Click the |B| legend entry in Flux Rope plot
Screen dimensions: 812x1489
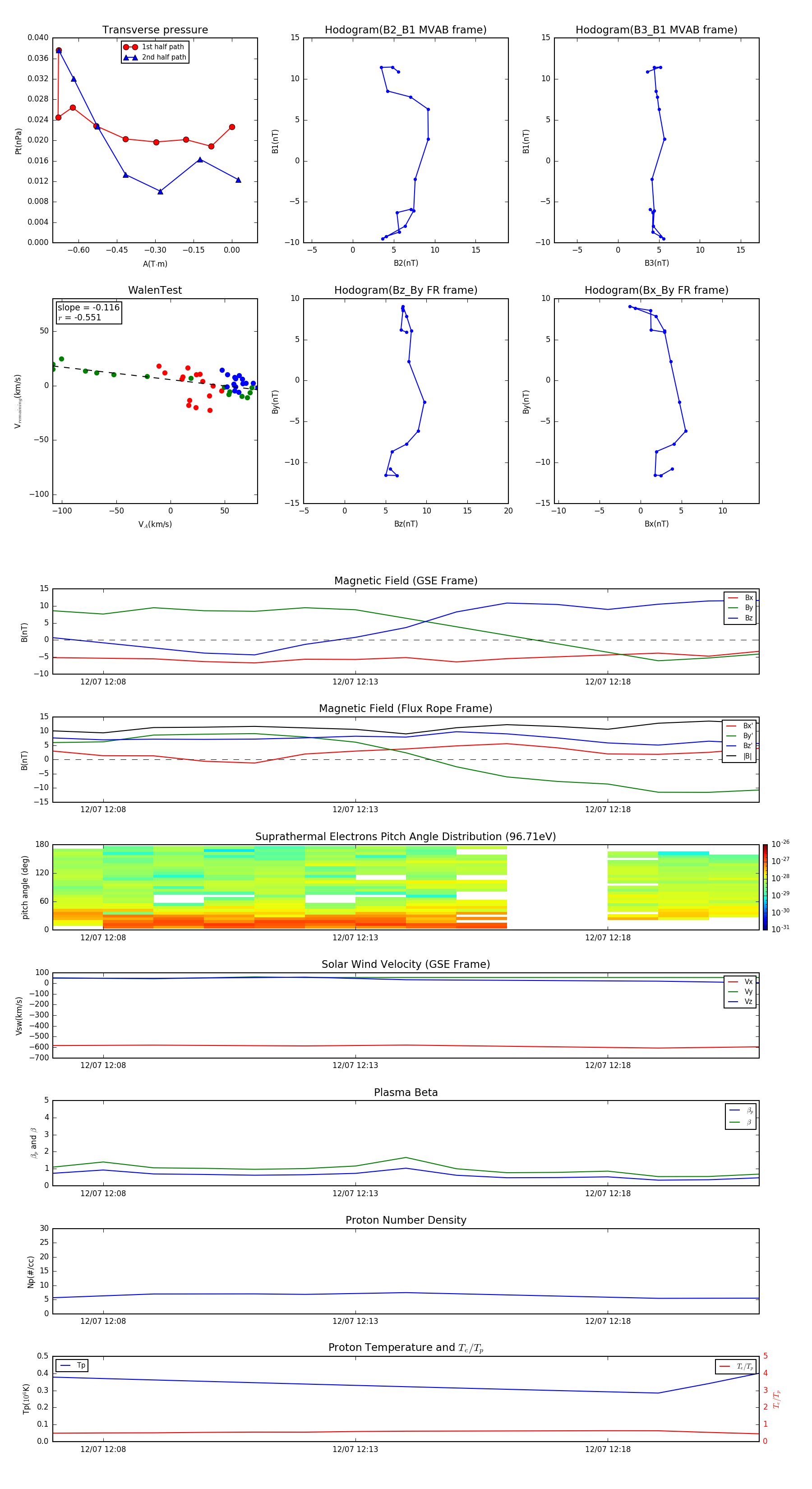click(739, 756)
